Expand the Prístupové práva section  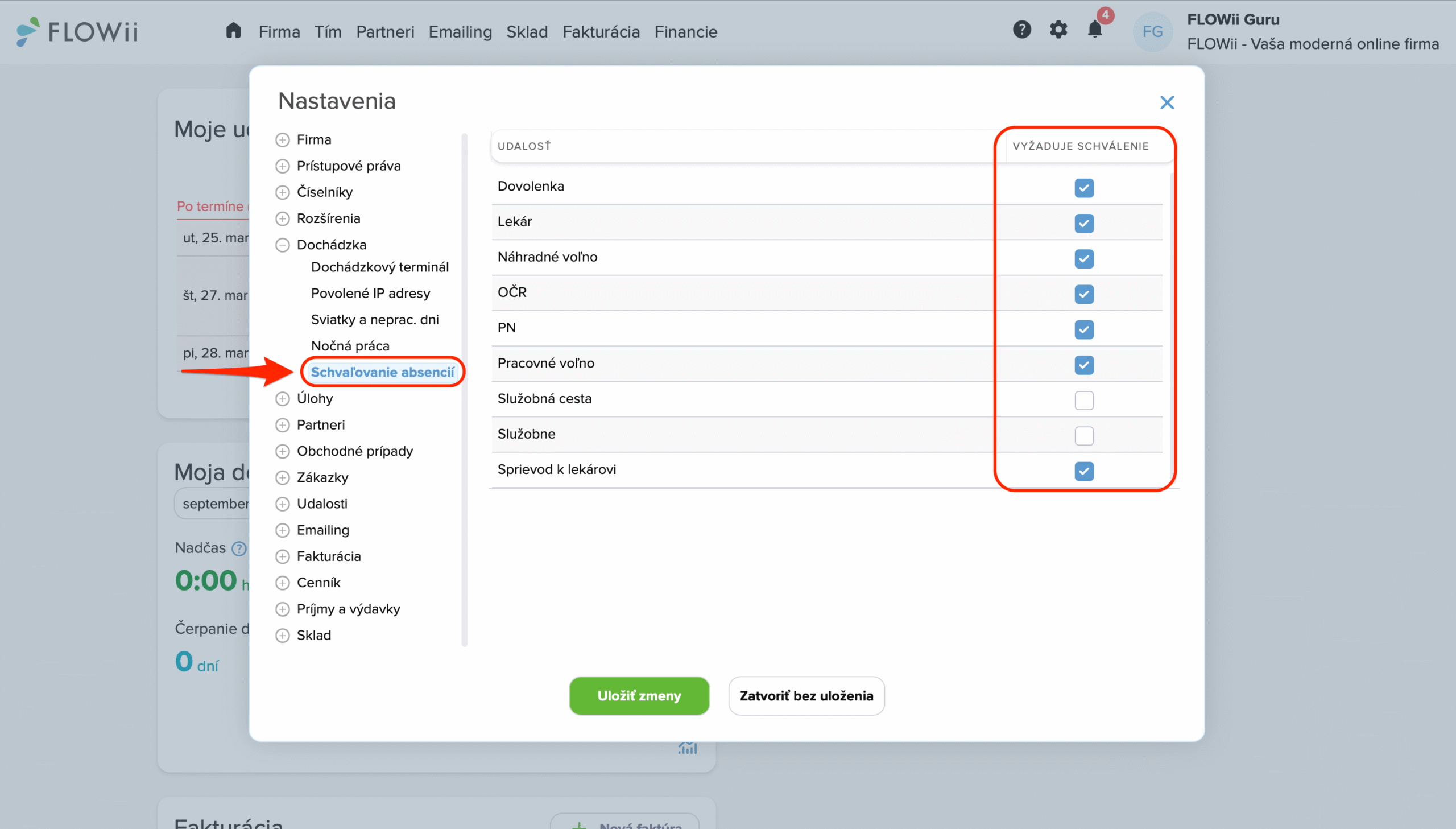pyautogui.click(x=283, y=166)
